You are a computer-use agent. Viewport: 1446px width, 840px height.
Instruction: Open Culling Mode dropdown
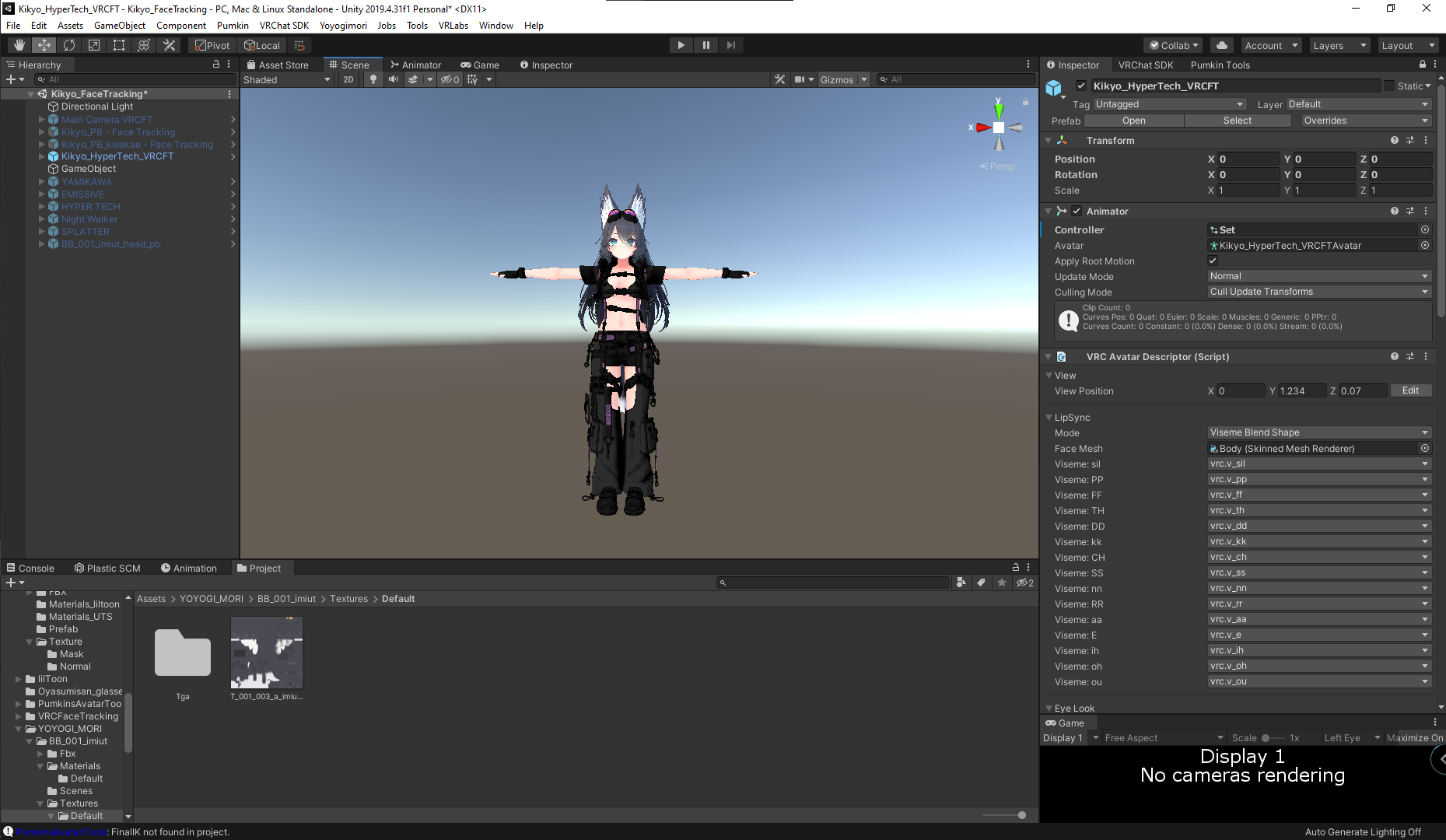(x=1319, y=292)
